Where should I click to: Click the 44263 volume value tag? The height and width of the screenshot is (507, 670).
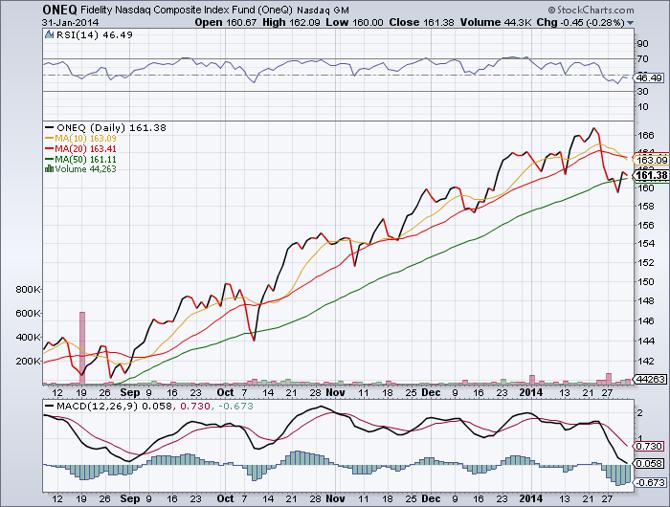click(x=650, y=379)
